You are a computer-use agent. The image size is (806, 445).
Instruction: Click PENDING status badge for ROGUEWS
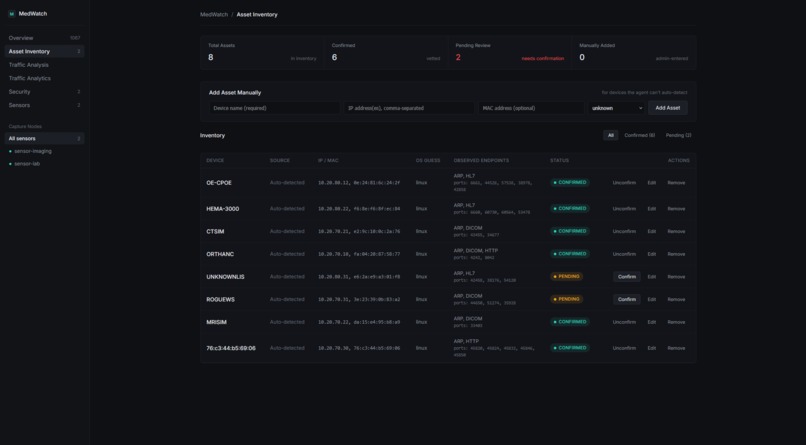(x=566, y=299)
